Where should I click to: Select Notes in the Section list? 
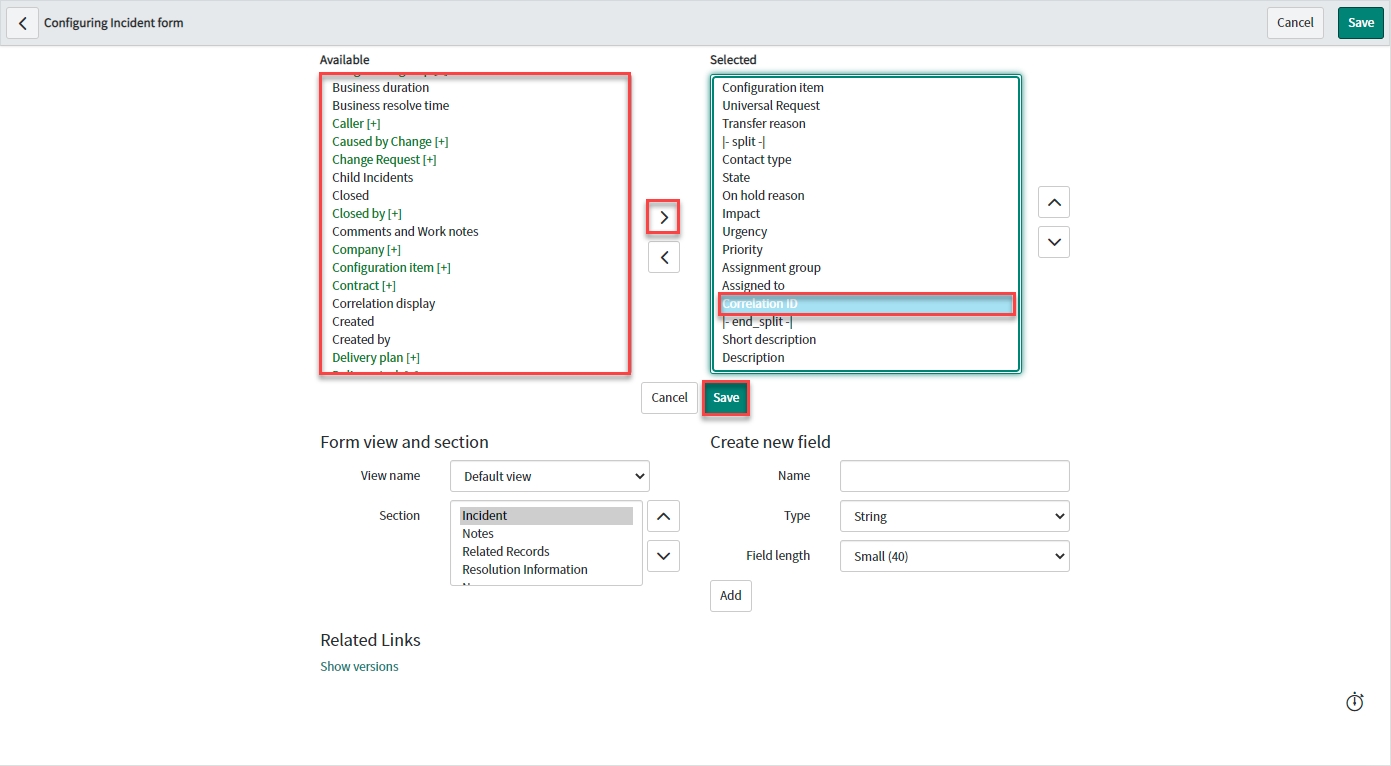point(478,534)
